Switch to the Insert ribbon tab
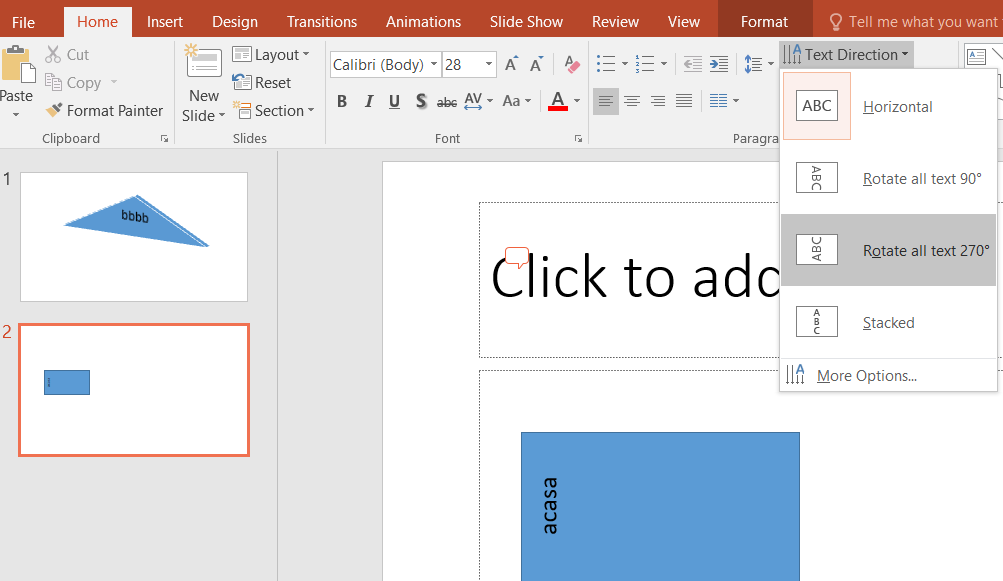The height and width of the screenshot is (581, 1003). coord(165,21)
